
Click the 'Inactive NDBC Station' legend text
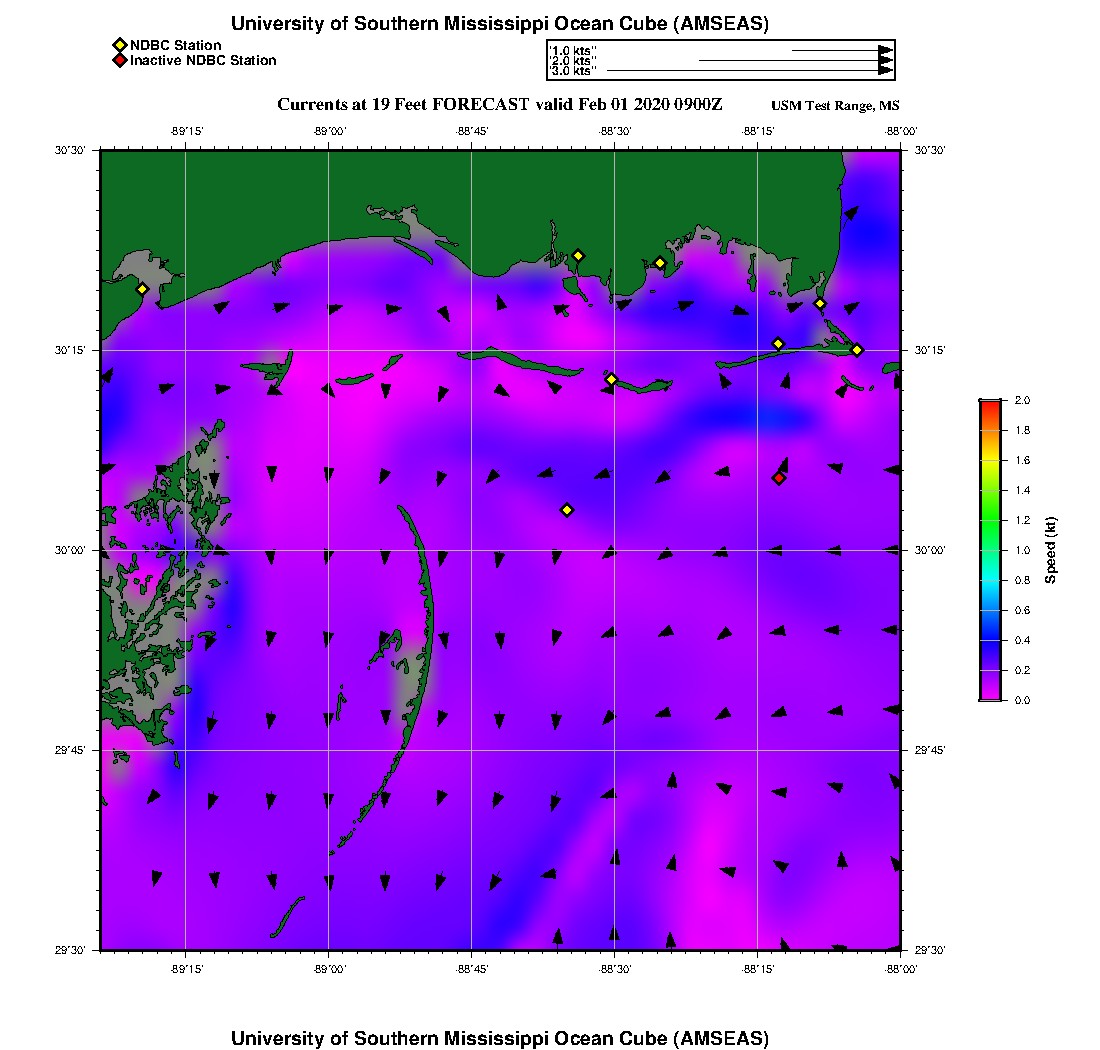click(x=203, y=61)
